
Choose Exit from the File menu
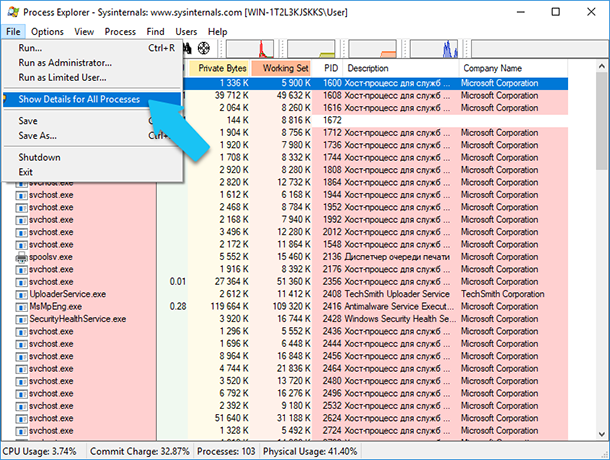(93, 172)
